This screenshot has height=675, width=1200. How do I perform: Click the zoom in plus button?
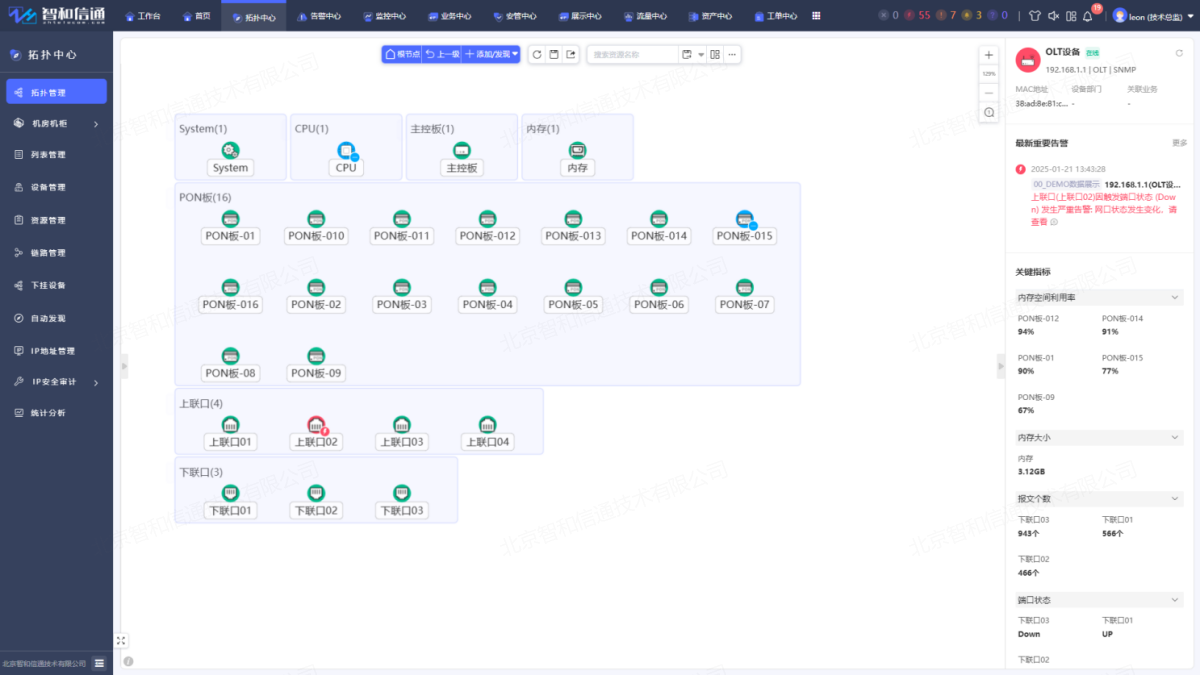[989, 56]
